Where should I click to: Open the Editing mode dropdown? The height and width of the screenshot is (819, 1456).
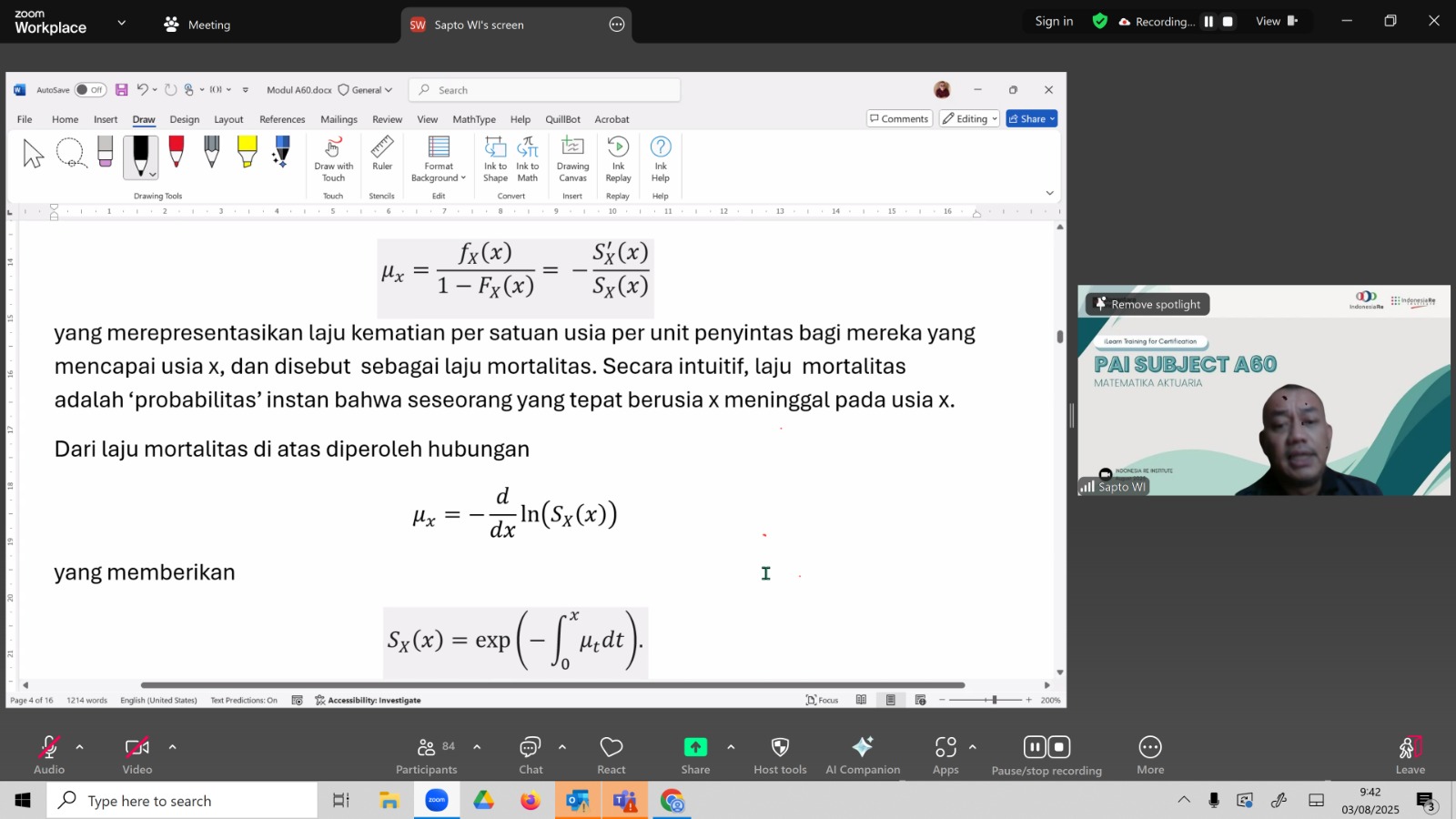(970, 118)
